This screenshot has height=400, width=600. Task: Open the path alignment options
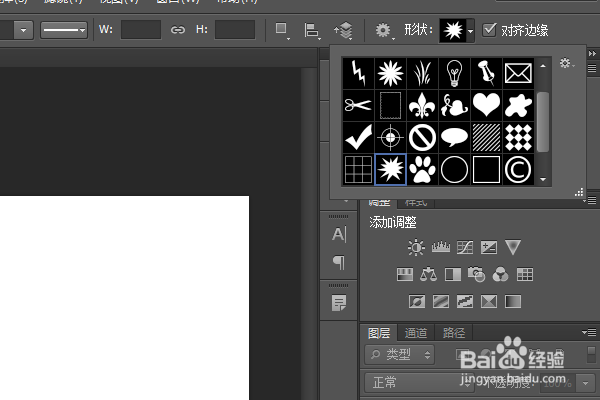(x=311, y=31)
